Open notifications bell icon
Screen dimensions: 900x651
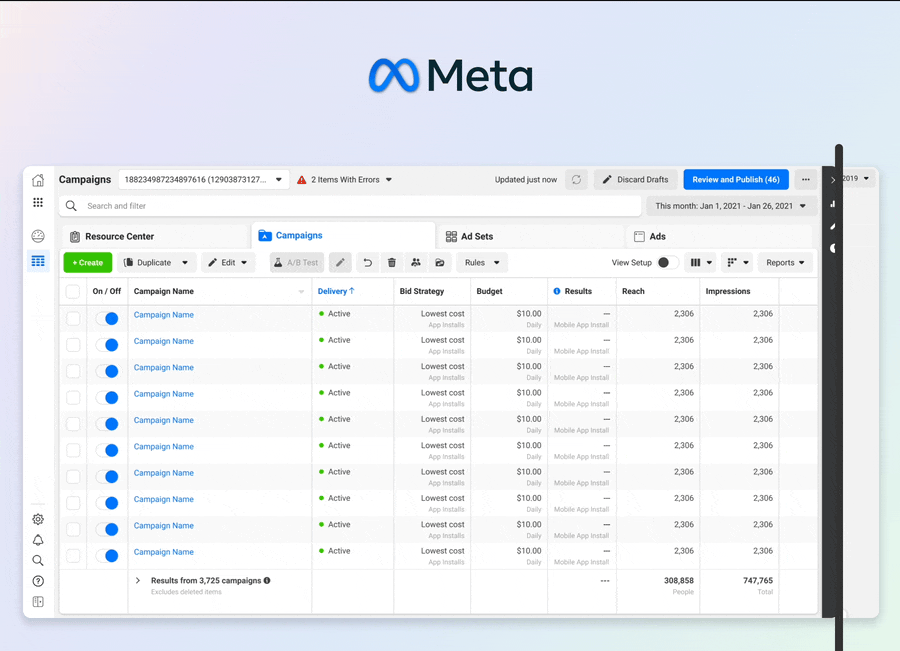38,540
